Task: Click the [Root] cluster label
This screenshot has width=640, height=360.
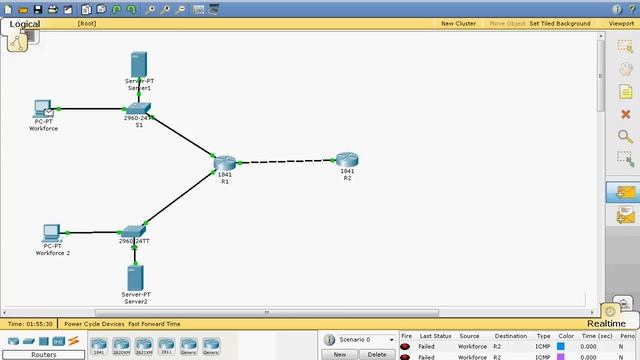Action: [x=87, y=24]
